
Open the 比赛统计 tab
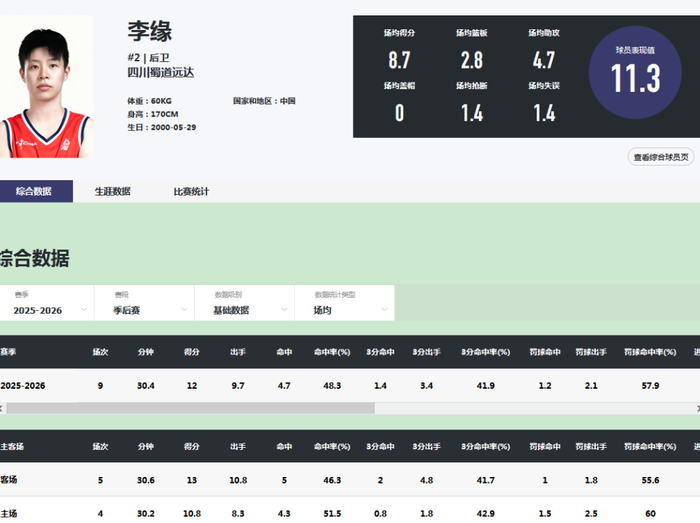[191, 191]
